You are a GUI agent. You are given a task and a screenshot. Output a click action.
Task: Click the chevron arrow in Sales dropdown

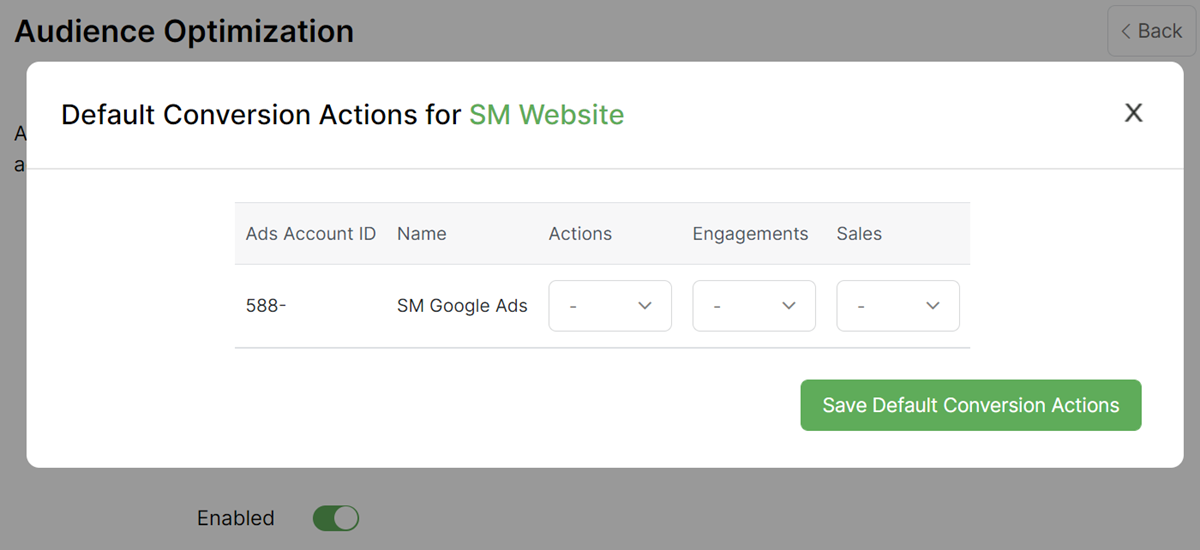coord(933,306)
